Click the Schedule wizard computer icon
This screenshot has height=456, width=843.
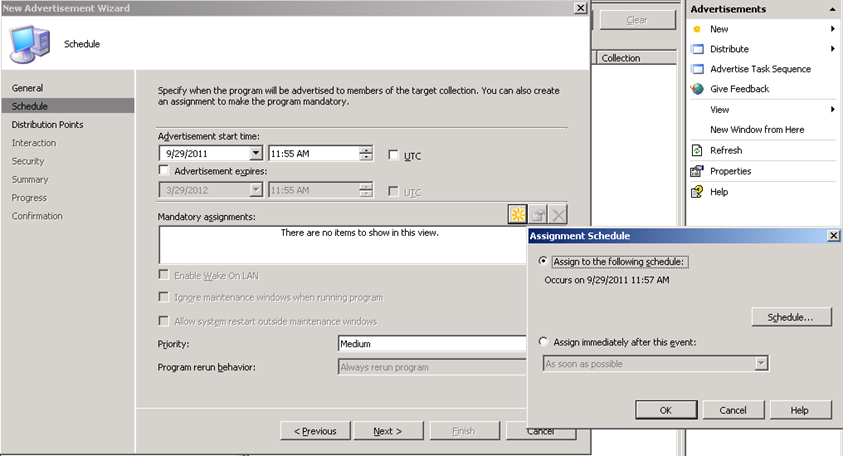(x=30, y=44)
